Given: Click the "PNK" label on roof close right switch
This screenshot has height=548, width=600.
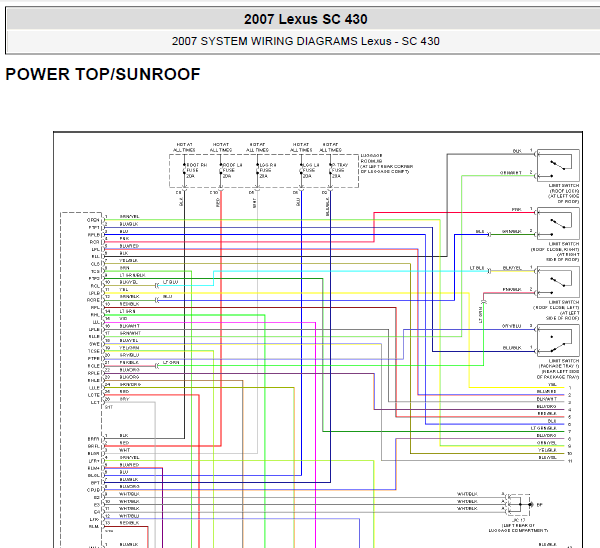Looking at the screenshot, I should click(x=517, y=209).
